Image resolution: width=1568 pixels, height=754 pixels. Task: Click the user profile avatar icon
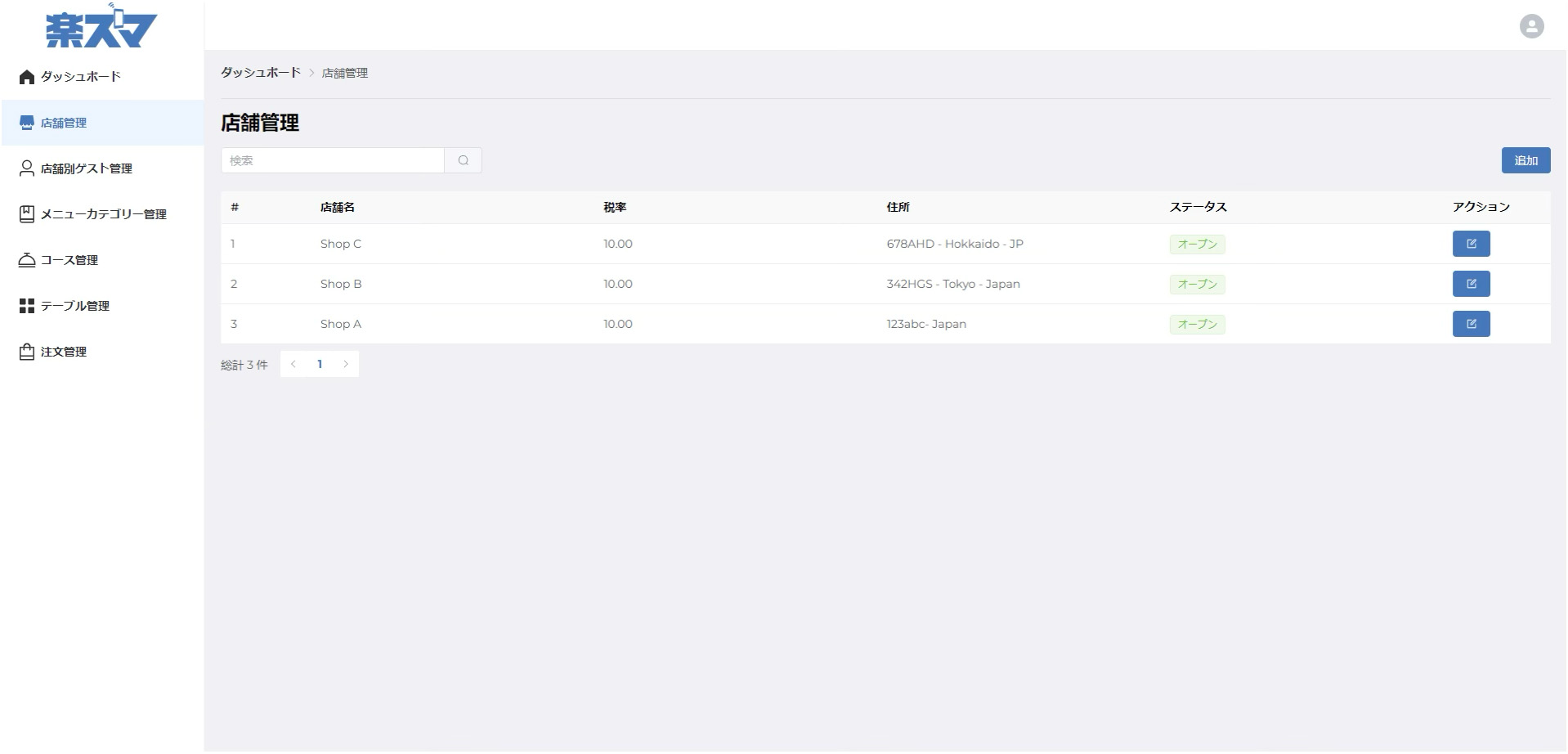[x=1530, y=26]
